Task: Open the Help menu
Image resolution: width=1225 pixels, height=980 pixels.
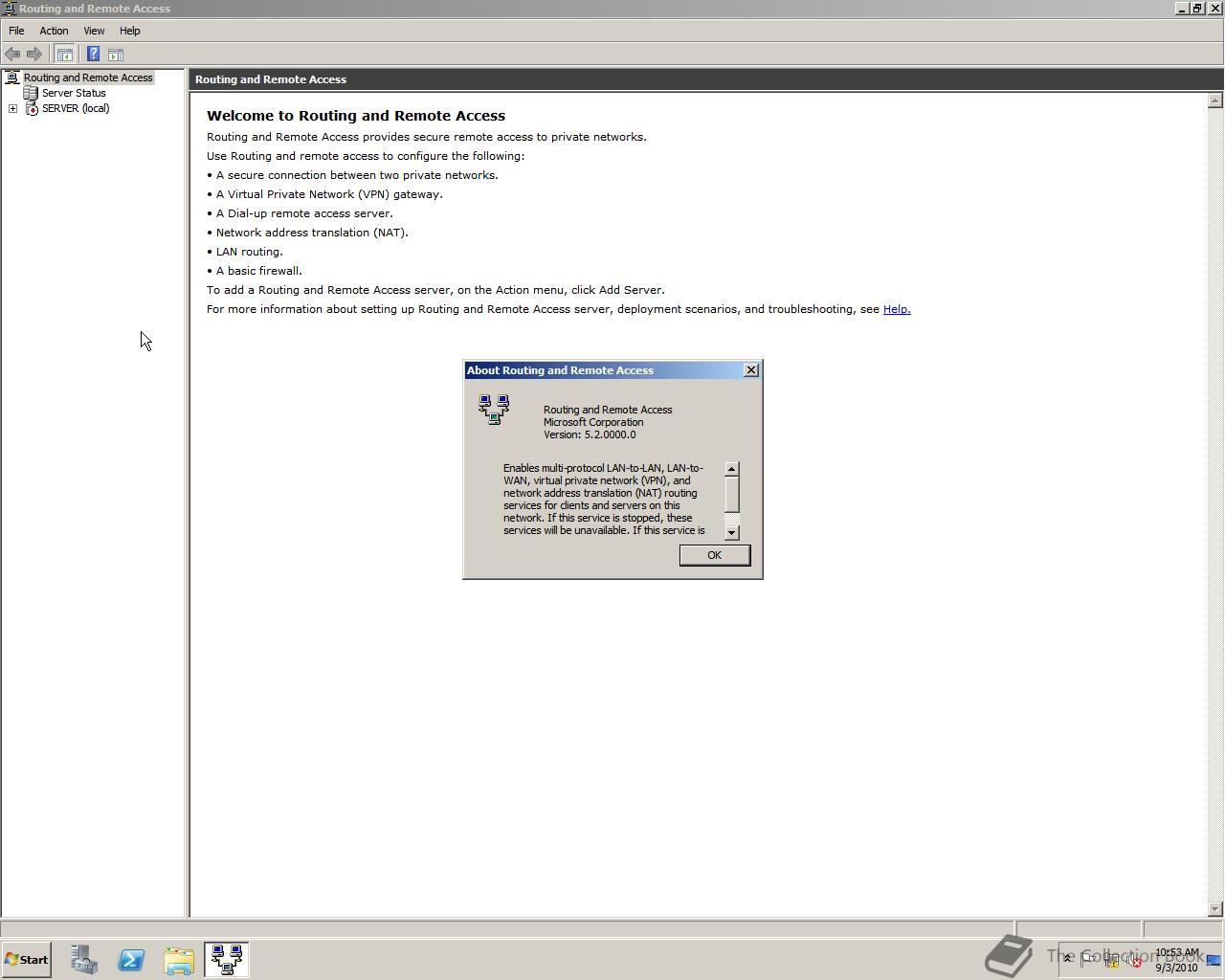Action: 129,31
